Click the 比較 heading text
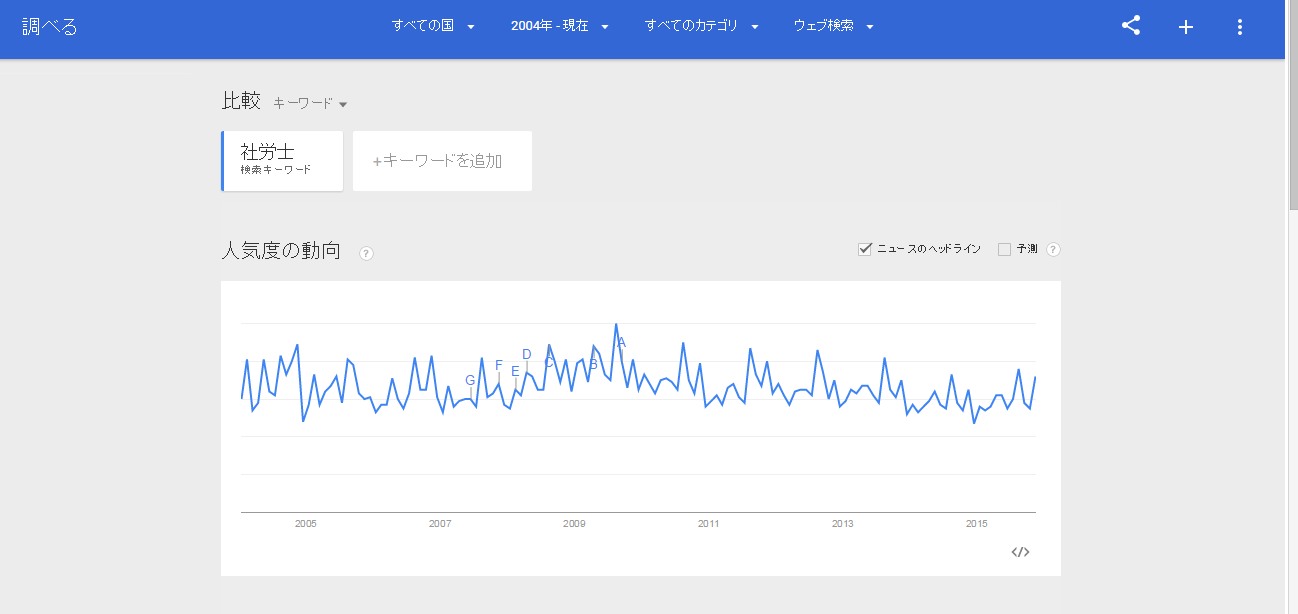The image size is (1298, 614). 241,101
